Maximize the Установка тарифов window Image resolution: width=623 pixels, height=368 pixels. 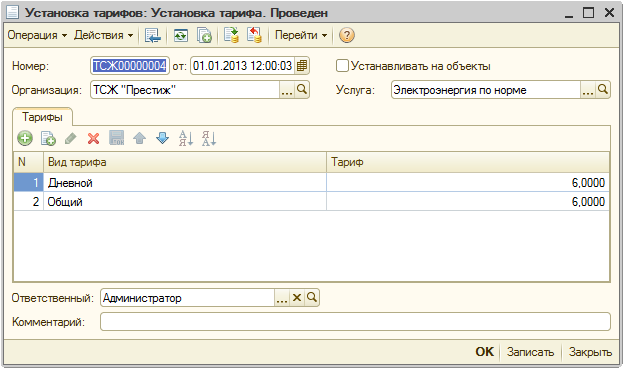click(x=588, y=13)
